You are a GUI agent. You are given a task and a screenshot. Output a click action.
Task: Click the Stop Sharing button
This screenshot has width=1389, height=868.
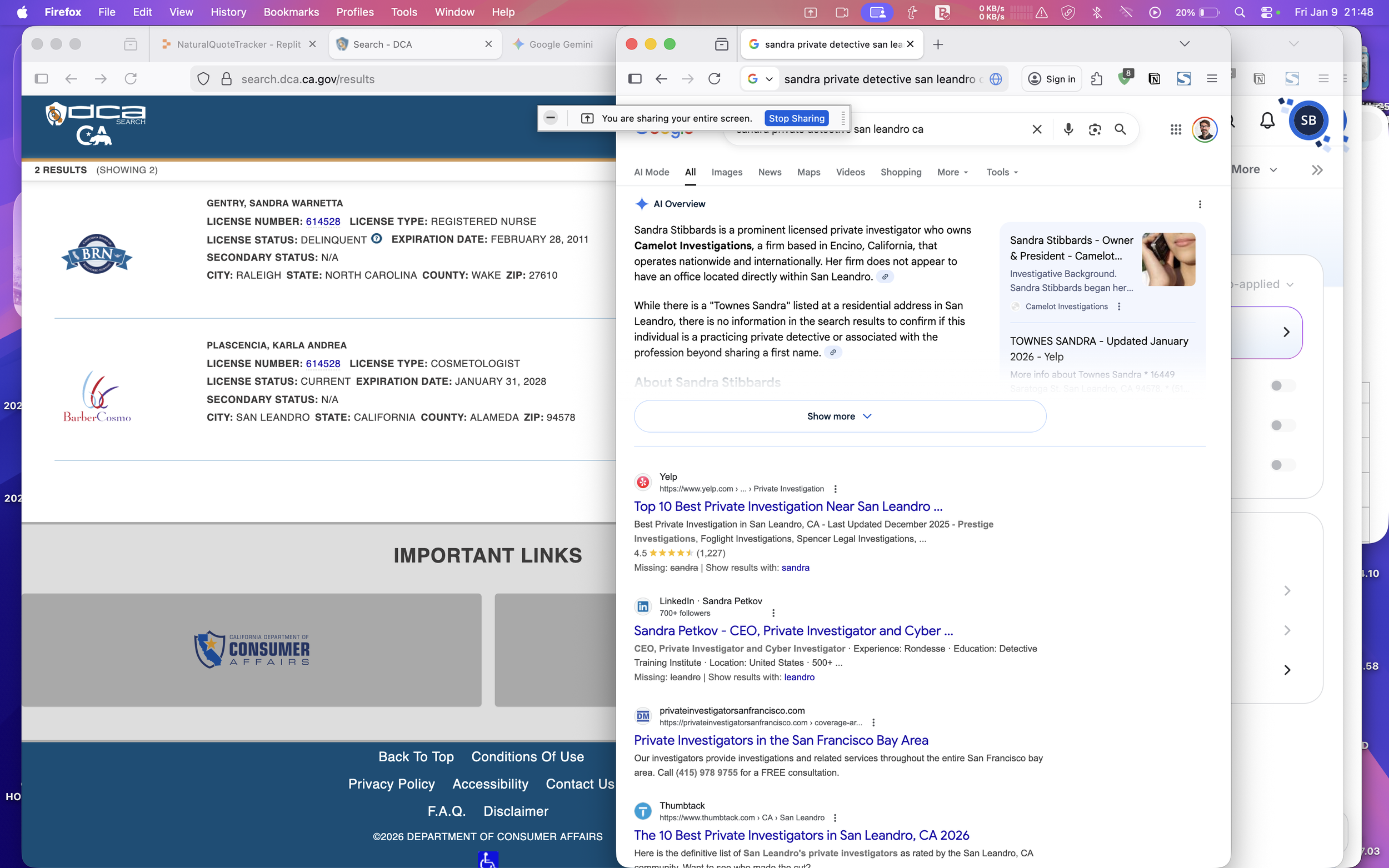coord(796,118)
